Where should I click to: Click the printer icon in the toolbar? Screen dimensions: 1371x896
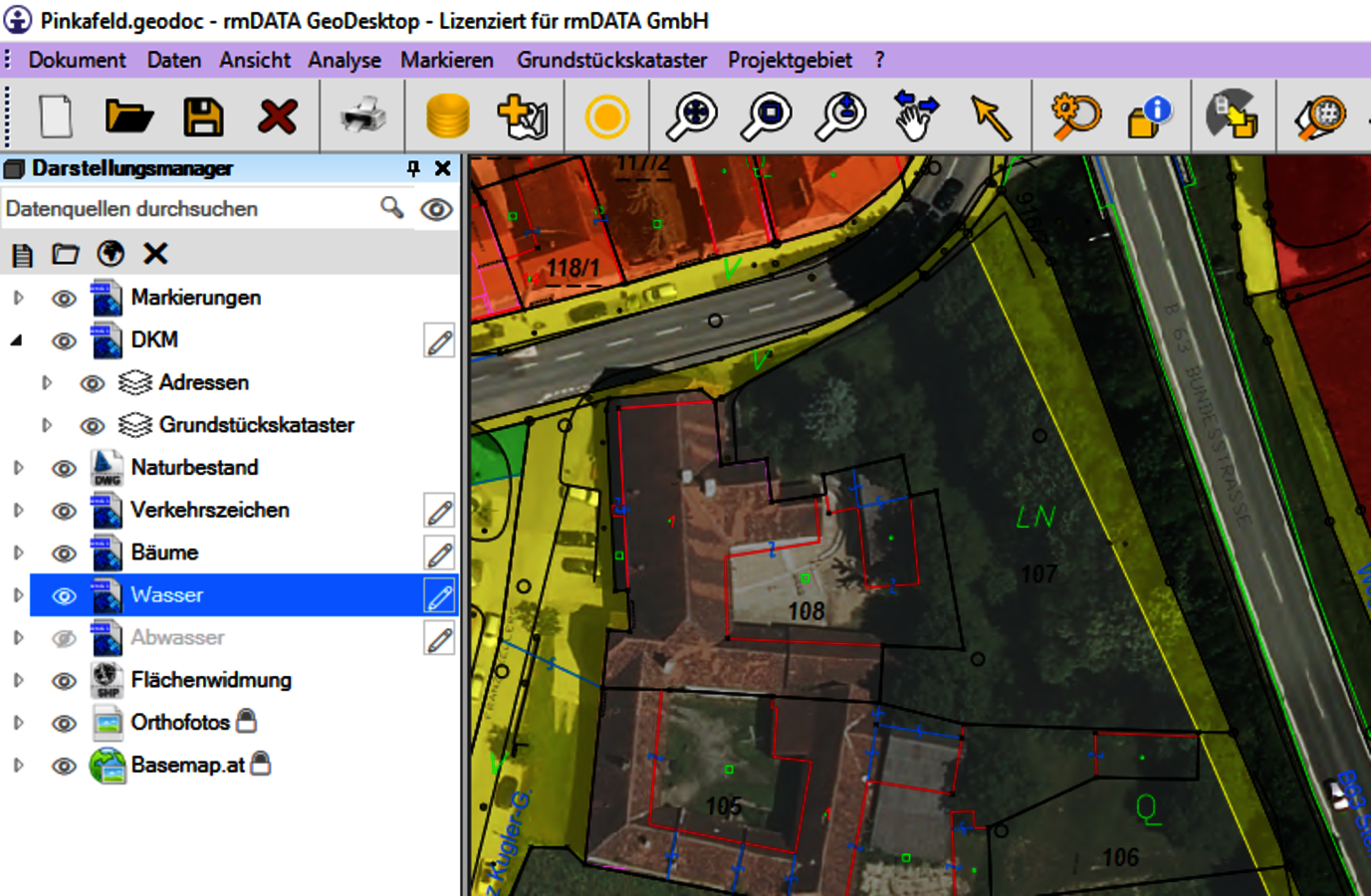[362, 116]
